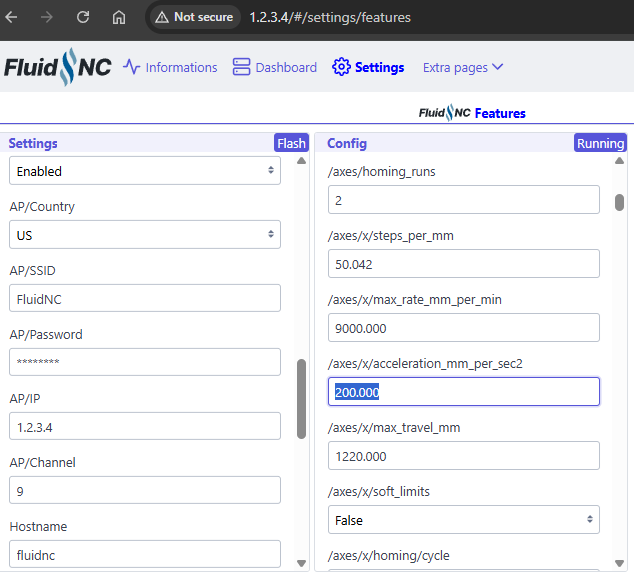Viewport: 634px width, 576px height.
Task: Click the Dashboard panel icon
Action: point(241,67)
